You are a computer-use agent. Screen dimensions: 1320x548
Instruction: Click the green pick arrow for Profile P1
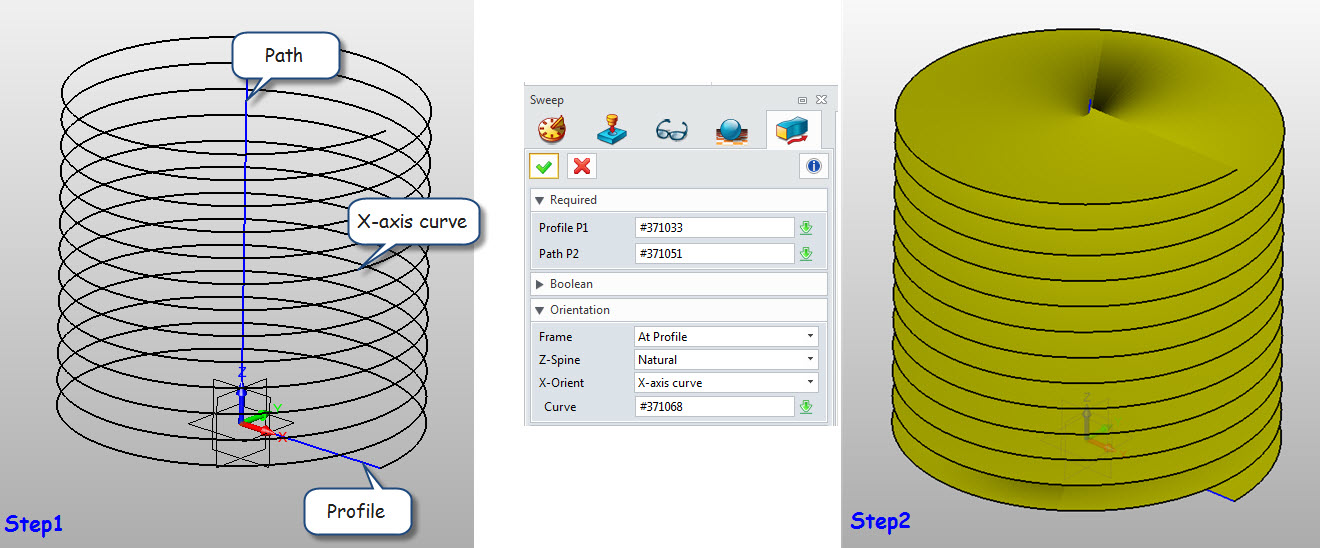(806, 227)
